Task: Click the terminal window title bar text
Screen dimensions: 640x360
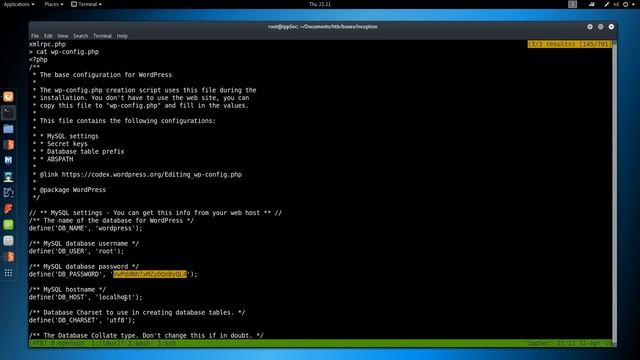Action: 322,27
